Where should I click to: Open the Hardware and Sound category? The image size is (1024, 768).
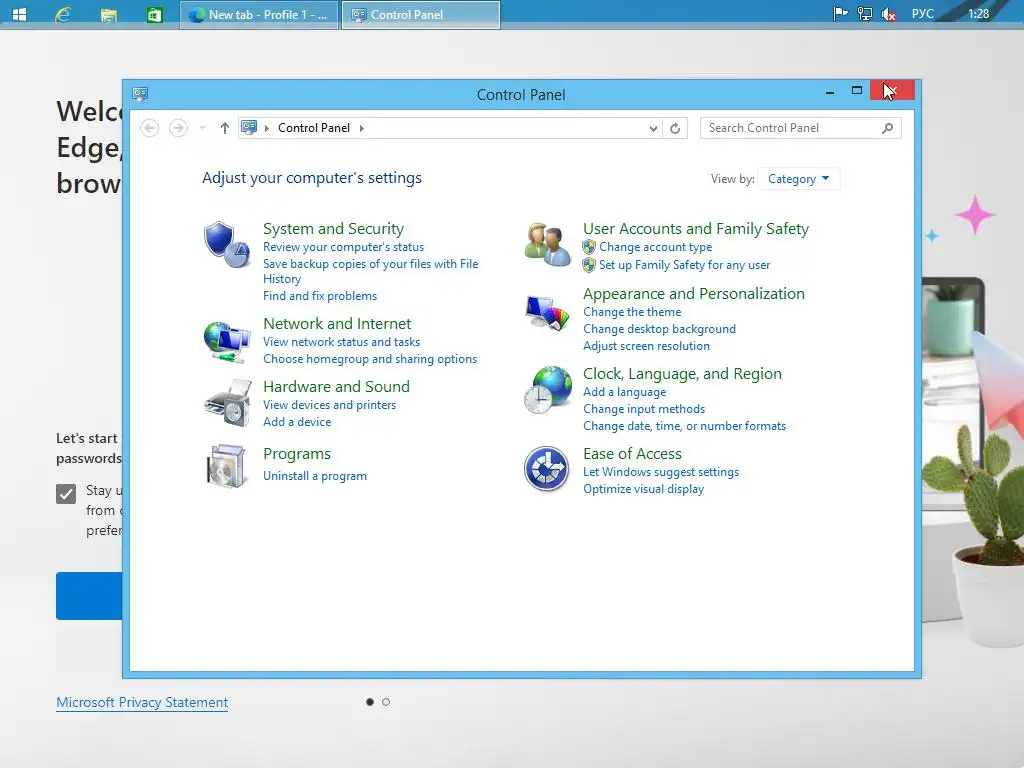tap(336, 386)
